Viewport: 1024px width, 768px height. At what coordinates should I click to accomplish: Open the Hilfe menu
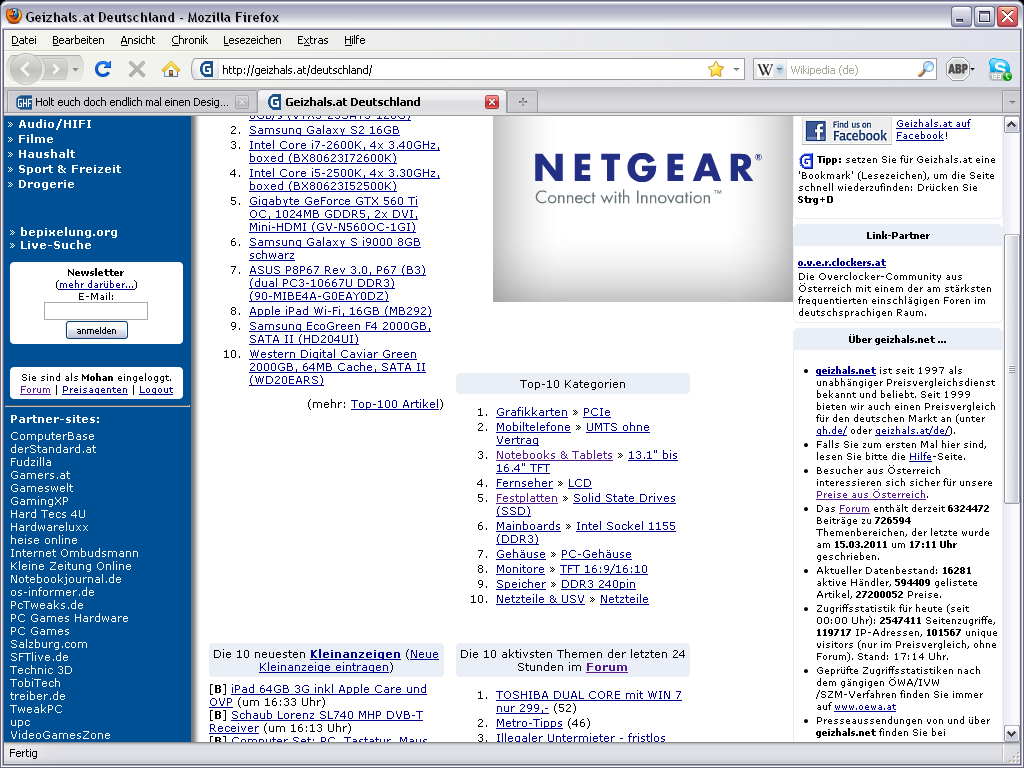click(355, 40)
